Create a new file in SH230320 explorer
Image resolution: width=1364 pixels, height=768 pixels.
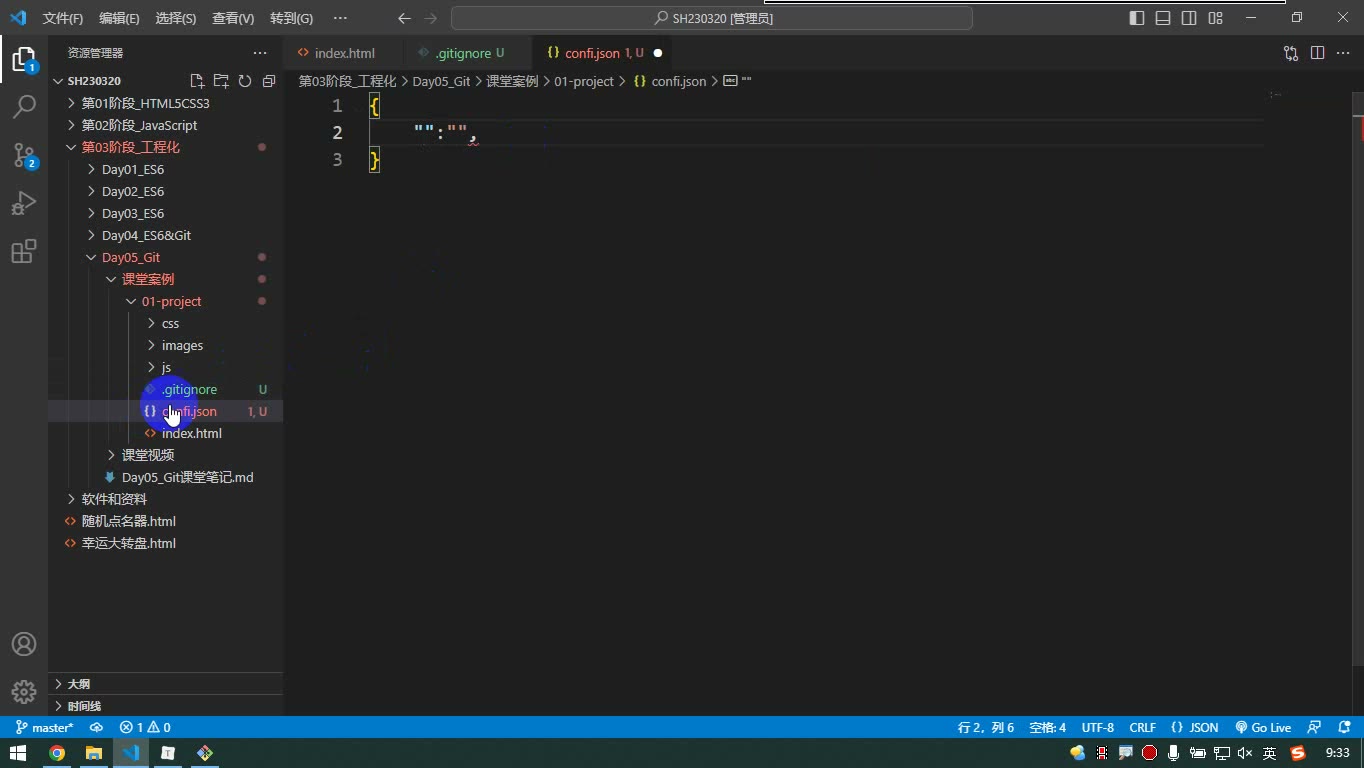(x=197, y=81)
